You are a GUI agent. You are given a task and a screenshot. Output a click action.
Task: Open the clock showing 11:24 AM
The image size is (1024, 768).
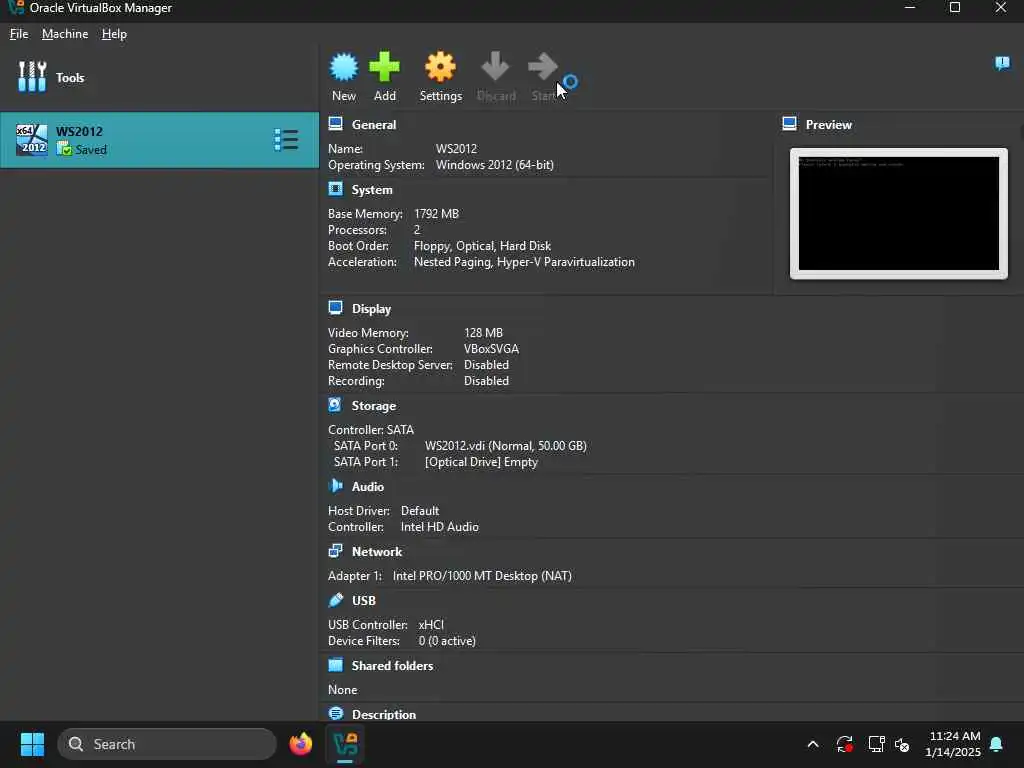pos(953,744)
